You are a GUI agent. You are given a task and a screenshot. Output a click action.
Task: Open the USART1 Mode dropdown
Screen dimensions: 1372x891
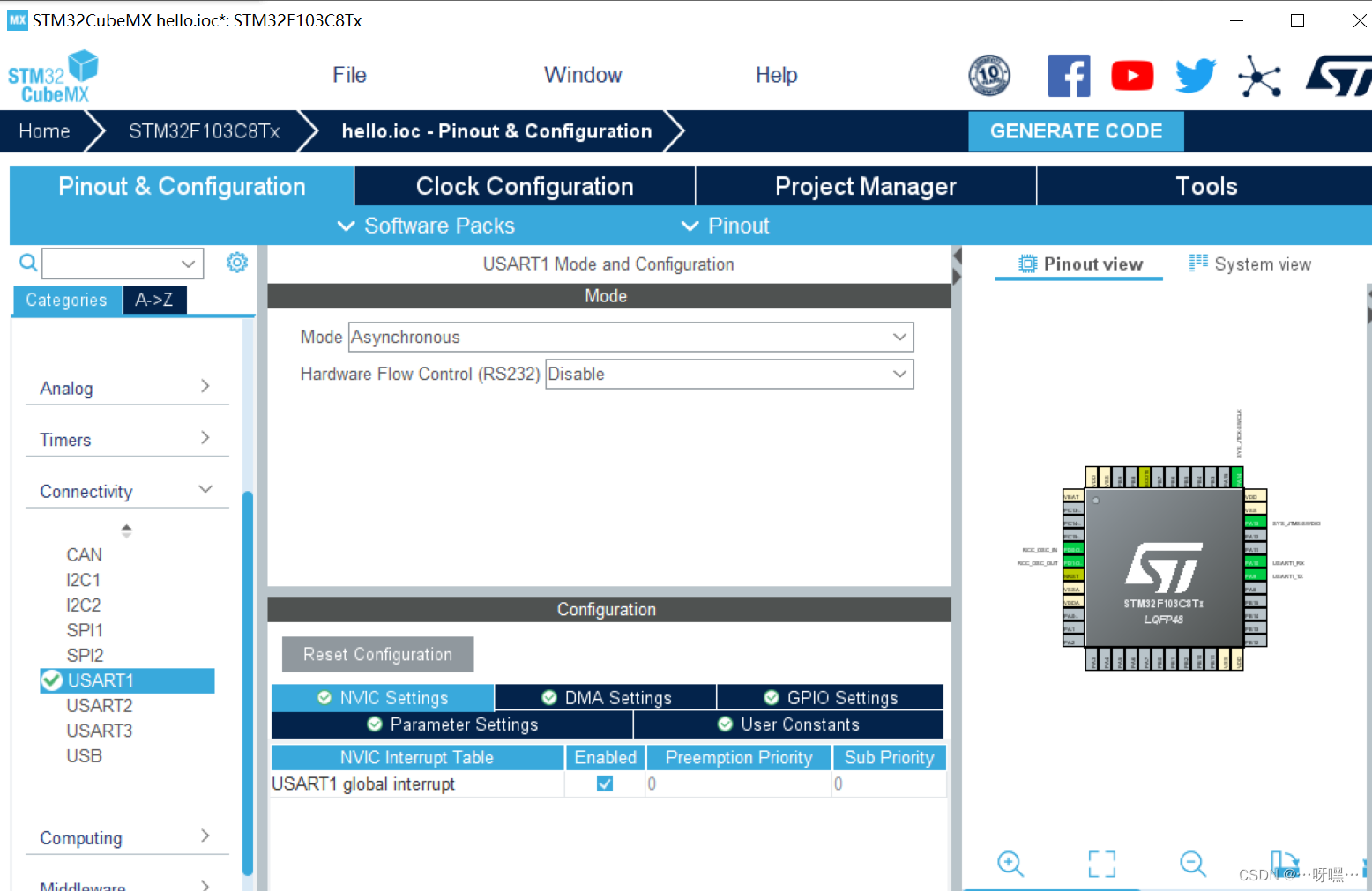[631, 337]
